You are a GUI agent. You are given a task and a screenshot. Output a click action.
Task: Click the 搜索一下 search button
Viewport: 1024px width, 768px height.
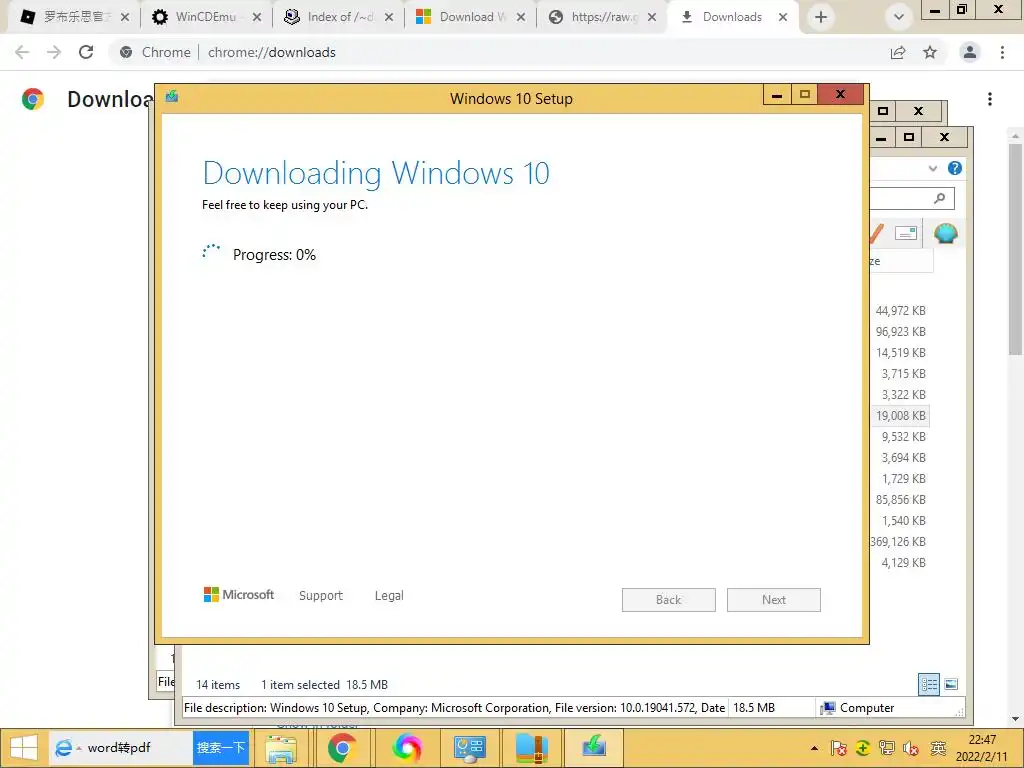pos(221,748)
